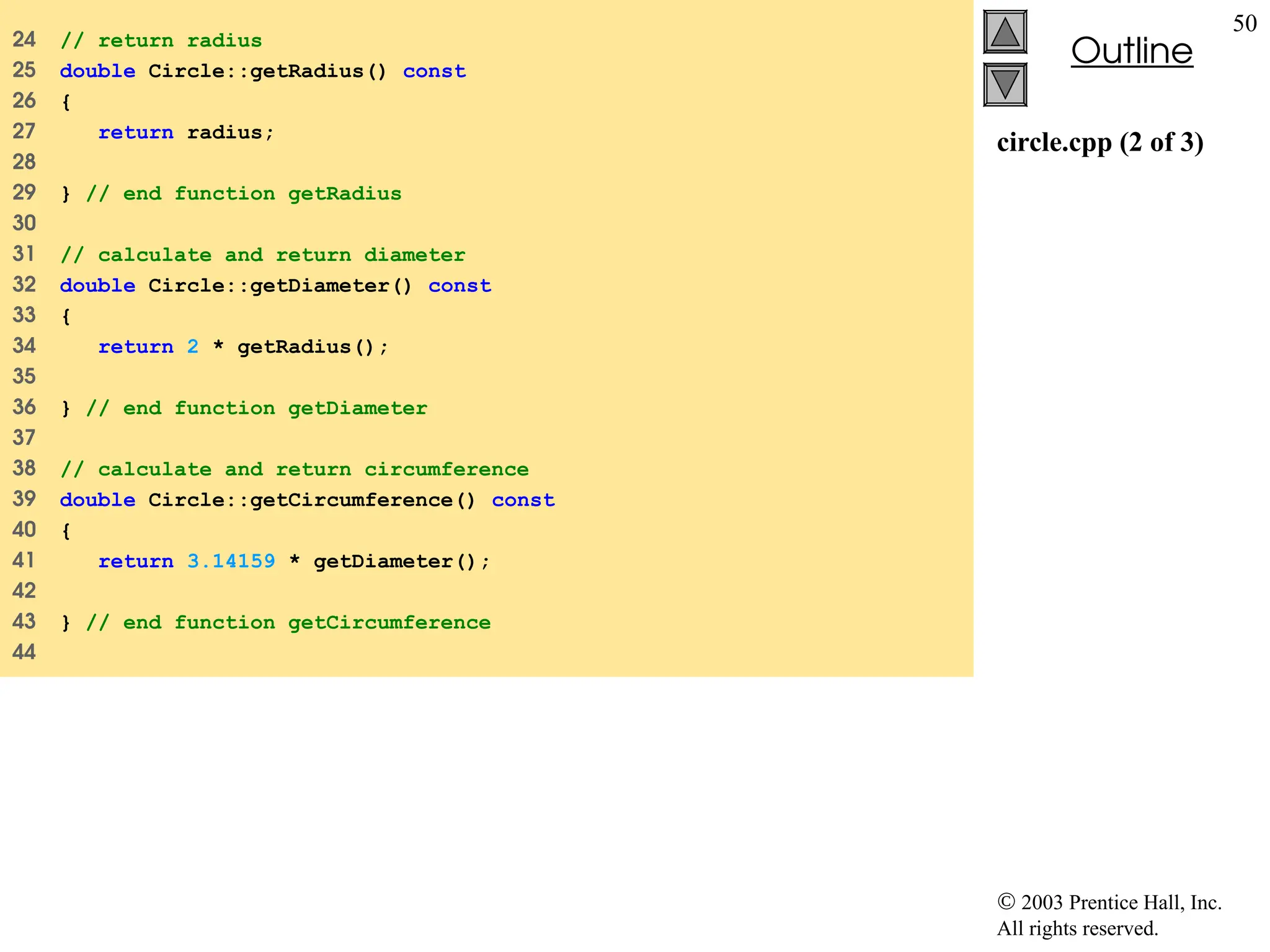Click the up arrow navigation button

(x=1005, y=32)
